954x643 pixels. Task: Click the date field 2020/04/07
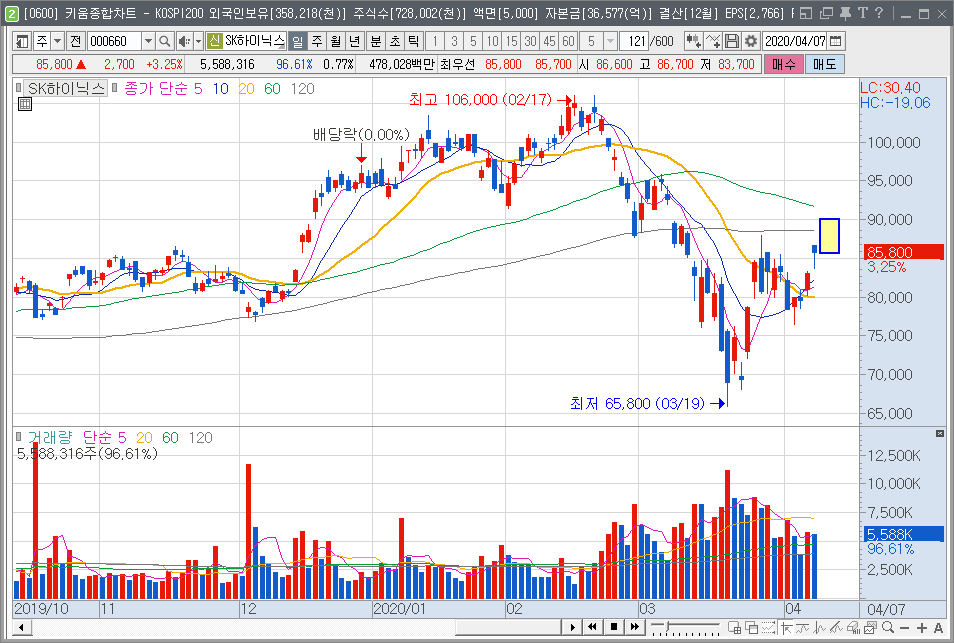(x=795, y=41)
